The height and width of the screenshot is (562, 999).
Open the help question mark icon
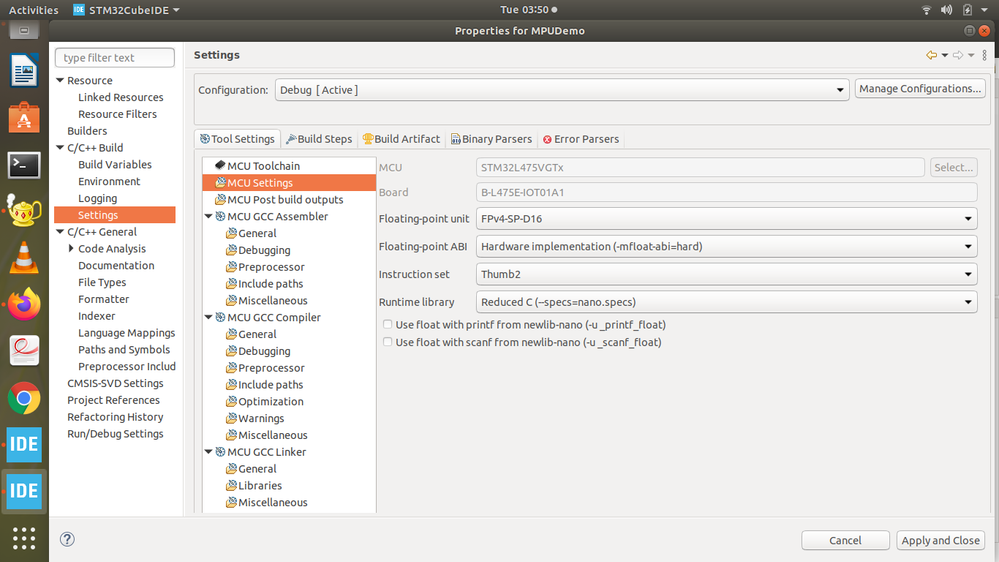67,539
